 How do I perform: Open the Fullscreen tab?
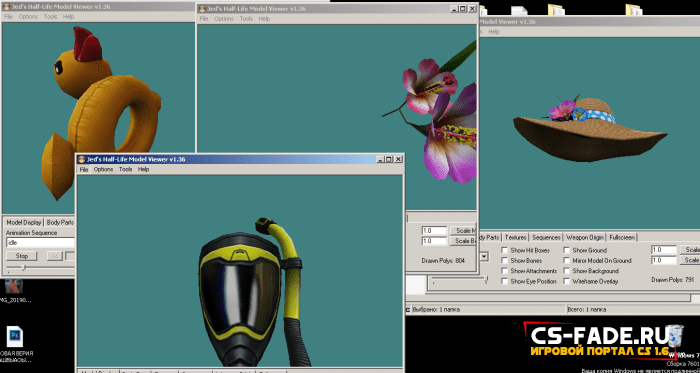click(x=622, y=237)
